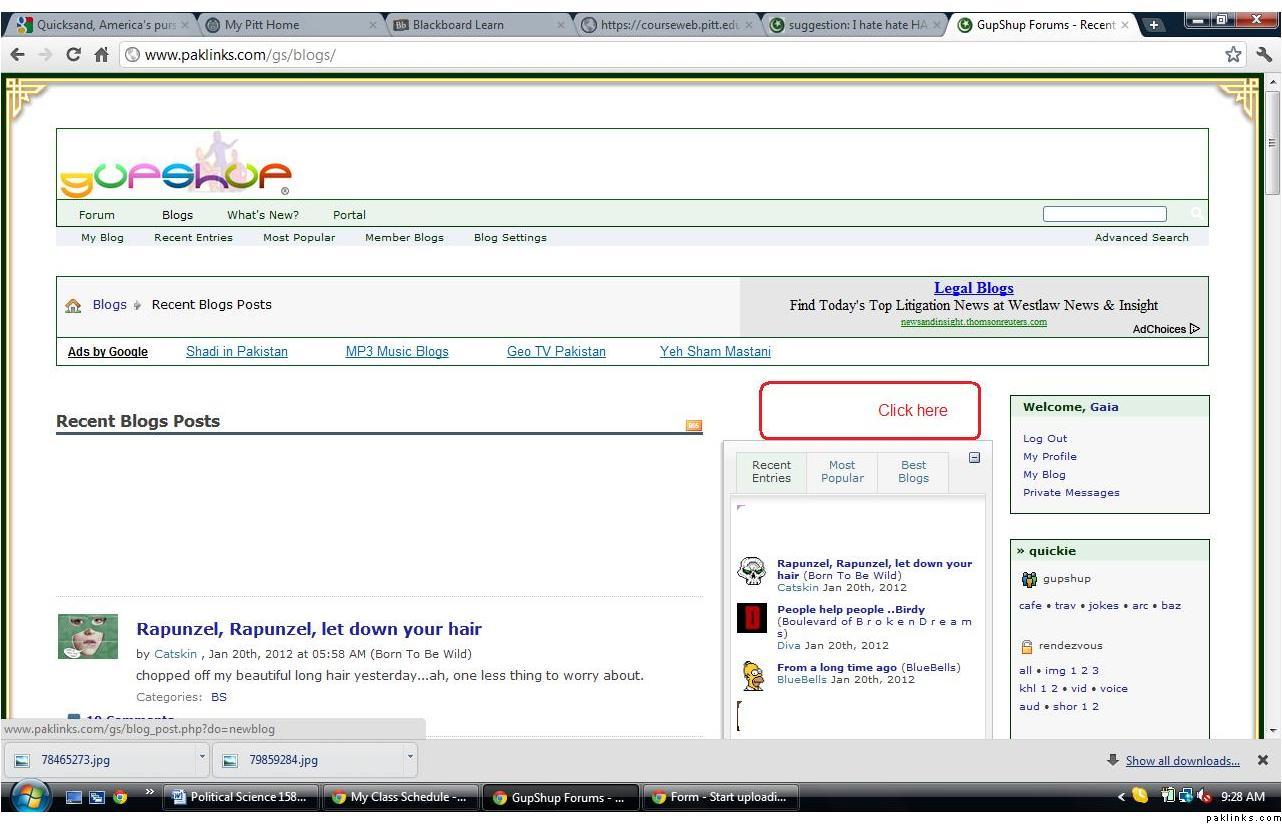Open Chrome's wrench settings menu
1282x824 pixels.
point(1264,55)
